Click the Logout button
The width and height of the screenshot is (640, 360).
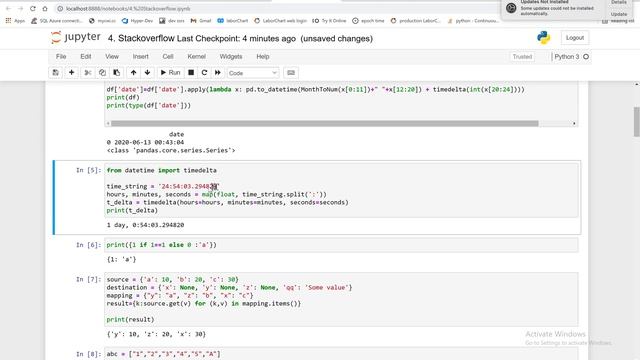click(x=575, y=38)
